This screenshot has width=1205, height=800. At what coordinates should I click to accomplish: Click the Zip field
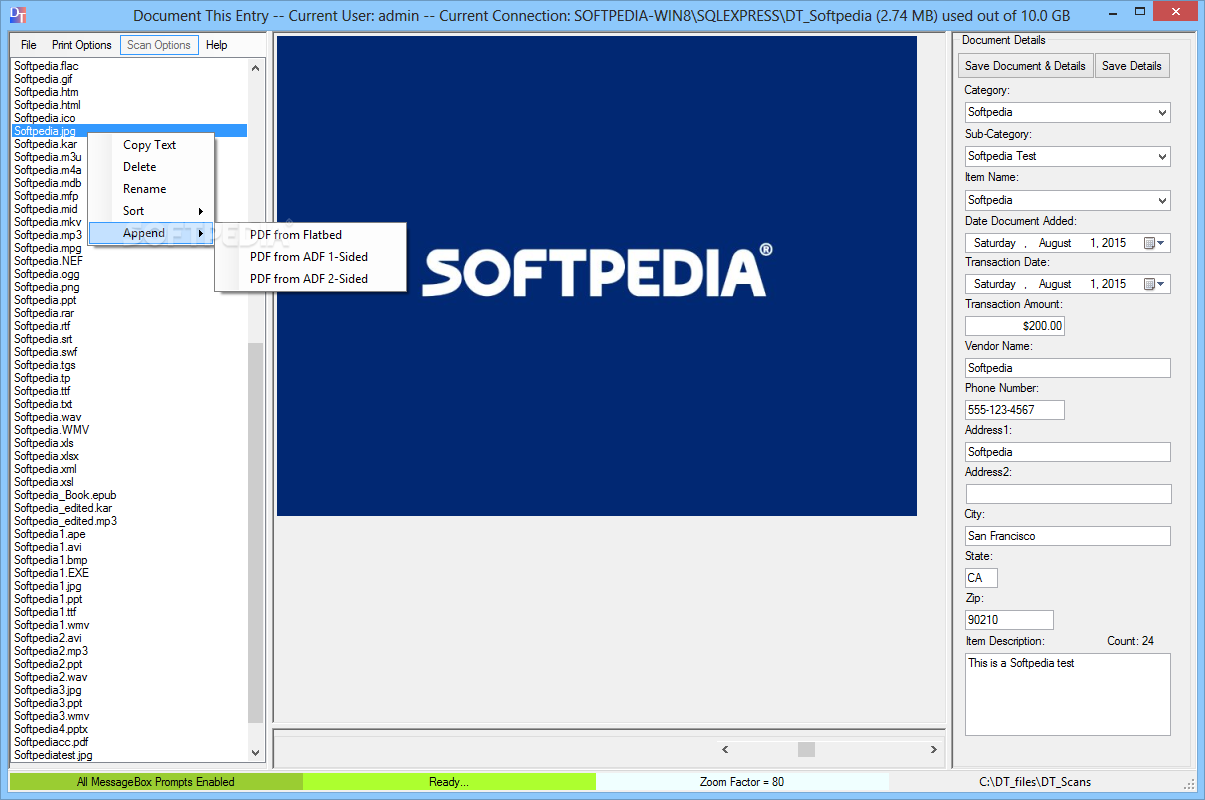[1009, 620]
